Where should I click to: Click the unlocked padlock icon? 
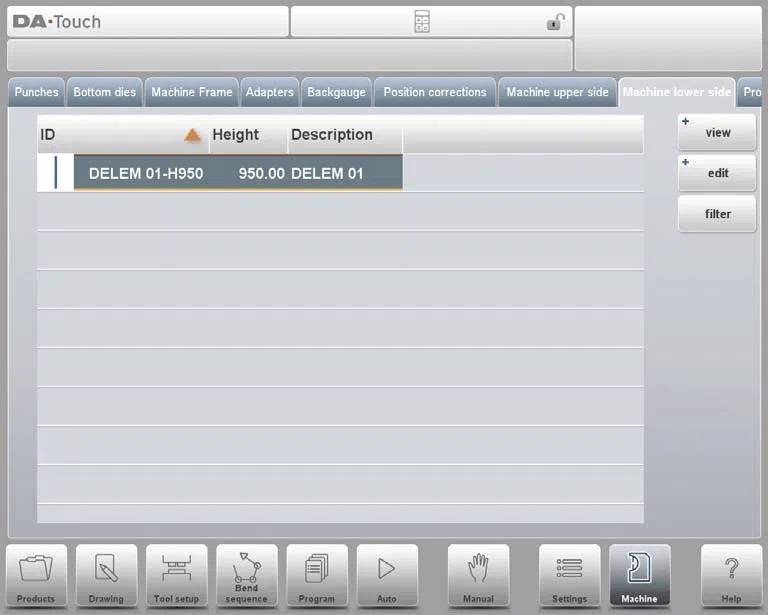coord(555,22)
